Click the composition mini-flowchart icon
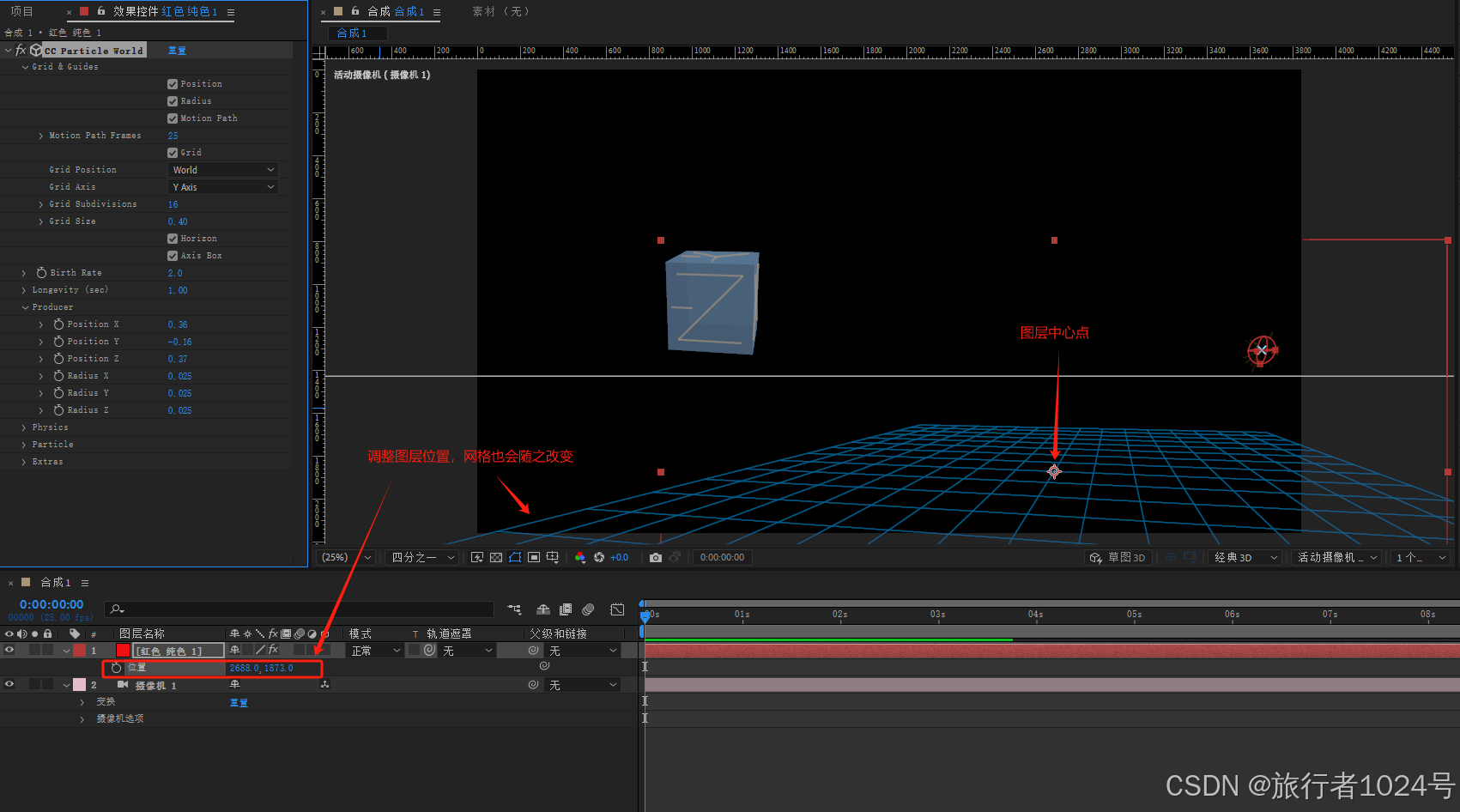This screenshot has height=812, width=1460. 514,609
